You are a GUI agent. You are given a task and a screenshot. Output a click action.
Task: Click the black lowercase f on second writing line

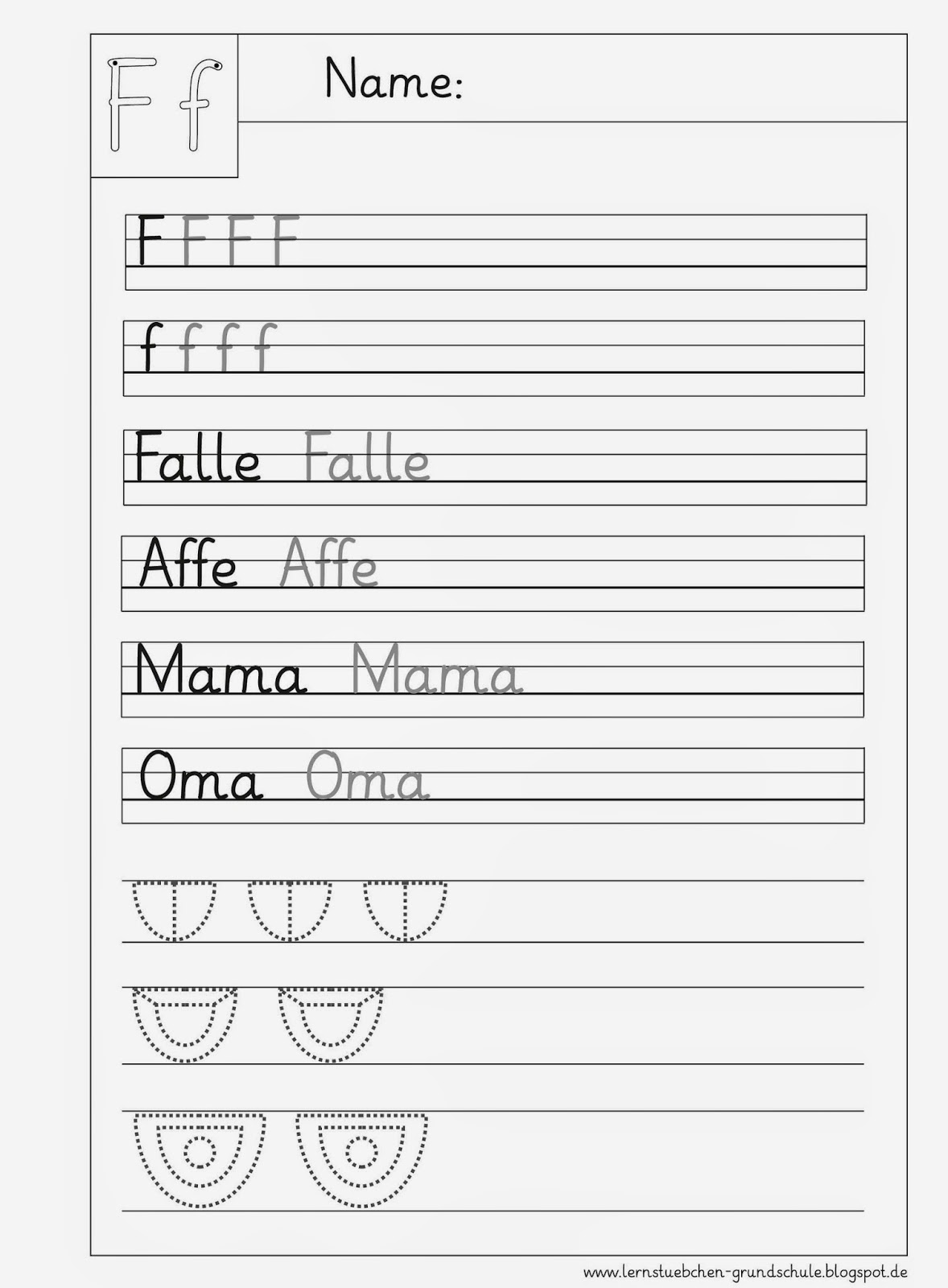149,347
